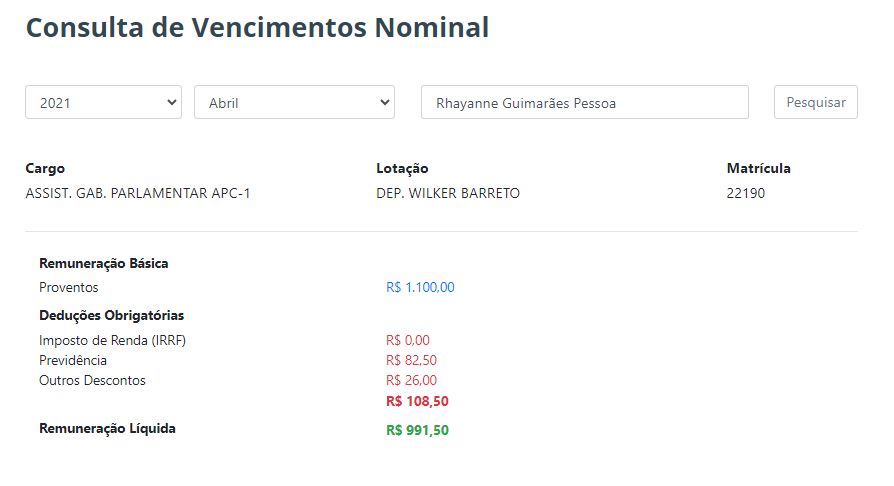
Task: Click the net pay value R$ 991,50
Action: (x=417, y=431)
